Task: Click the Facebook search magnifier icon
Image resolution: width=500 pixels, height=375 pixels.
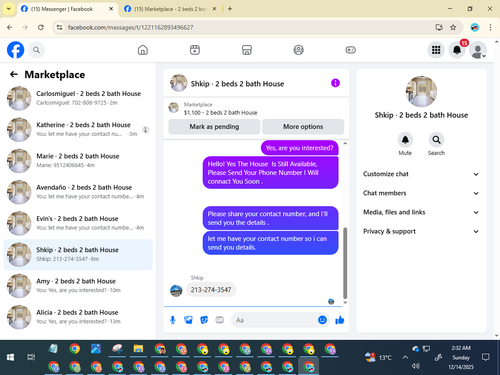Action: [x=36, y=50]
